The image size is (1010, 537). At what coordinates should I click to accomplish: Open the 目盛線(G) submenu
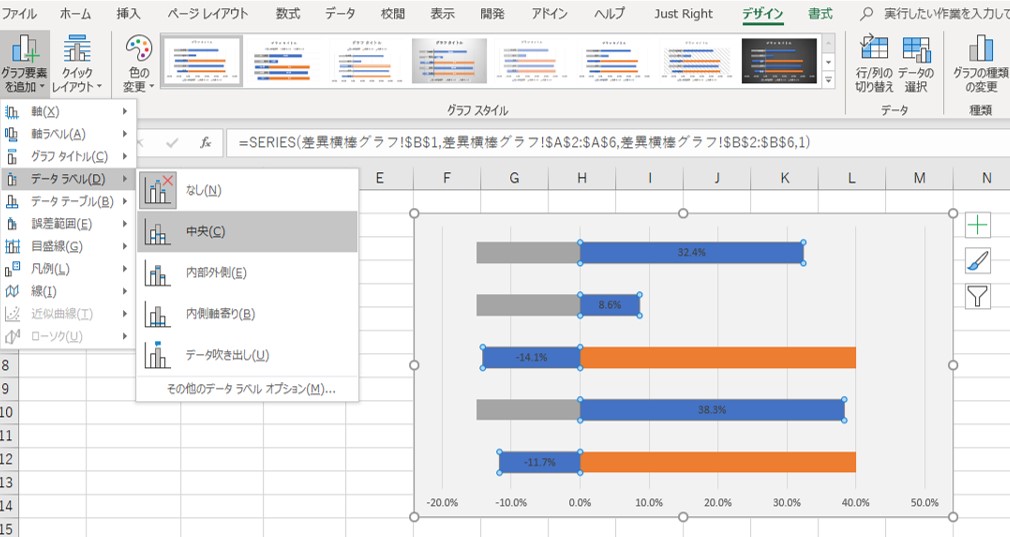click(x=67, y=247)
